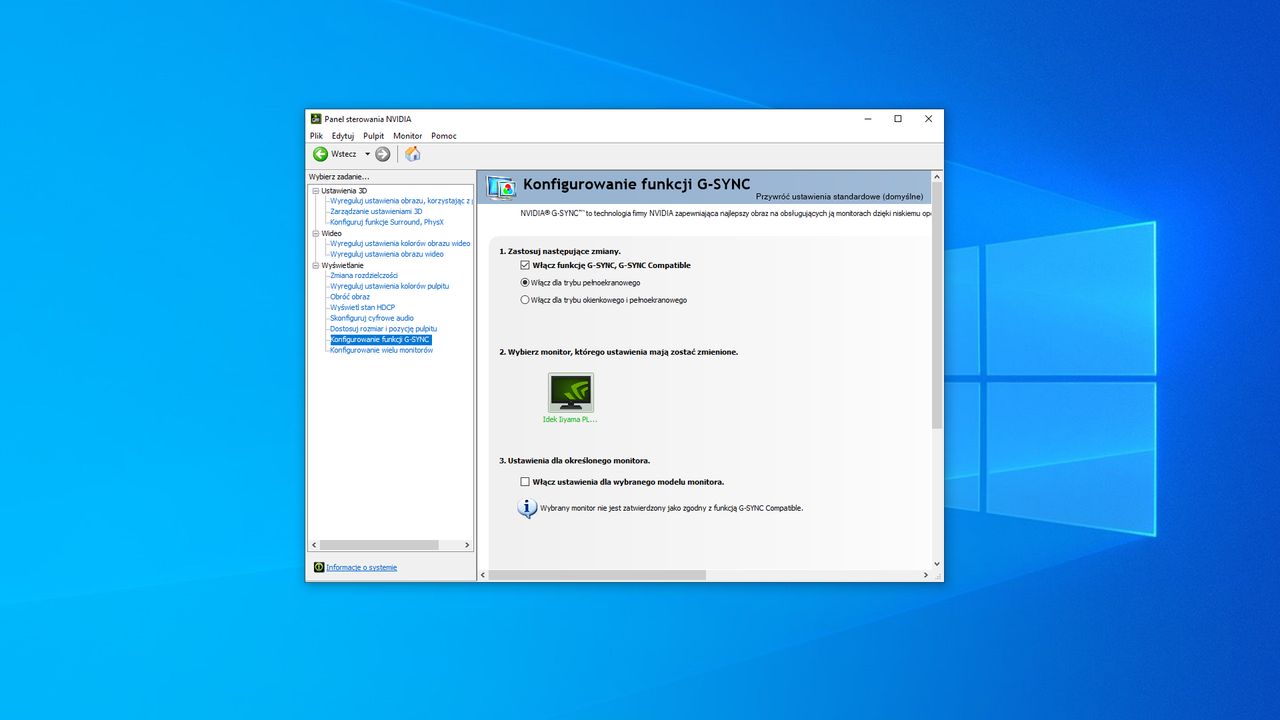Screen dimensions: 1280x720
Task: Open Skonfiguruj cyfrowe audio
Action: (372, 318)
